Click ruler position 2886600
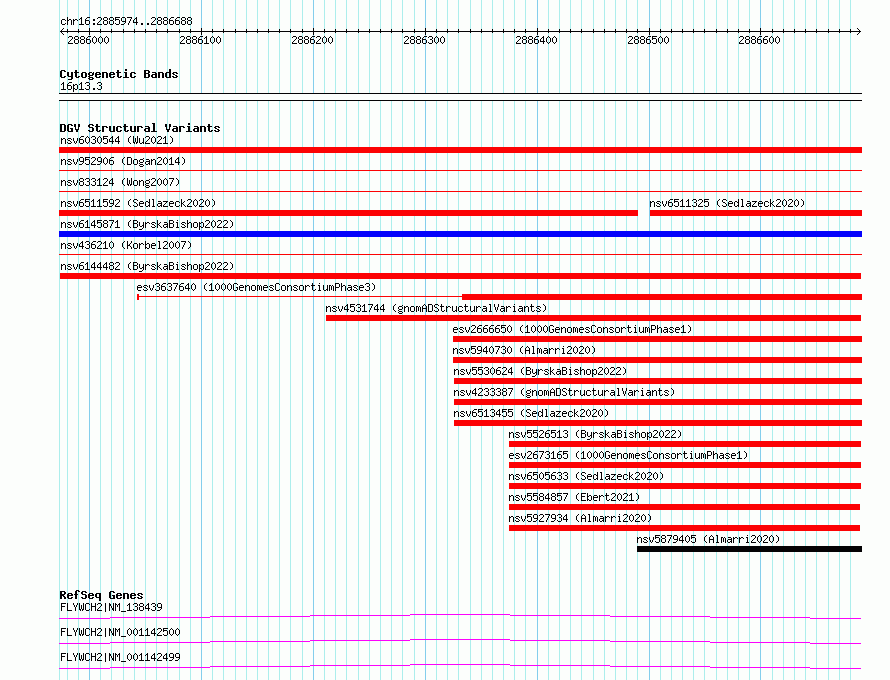This screenshot has height=680, width=890. pos(759,40)
